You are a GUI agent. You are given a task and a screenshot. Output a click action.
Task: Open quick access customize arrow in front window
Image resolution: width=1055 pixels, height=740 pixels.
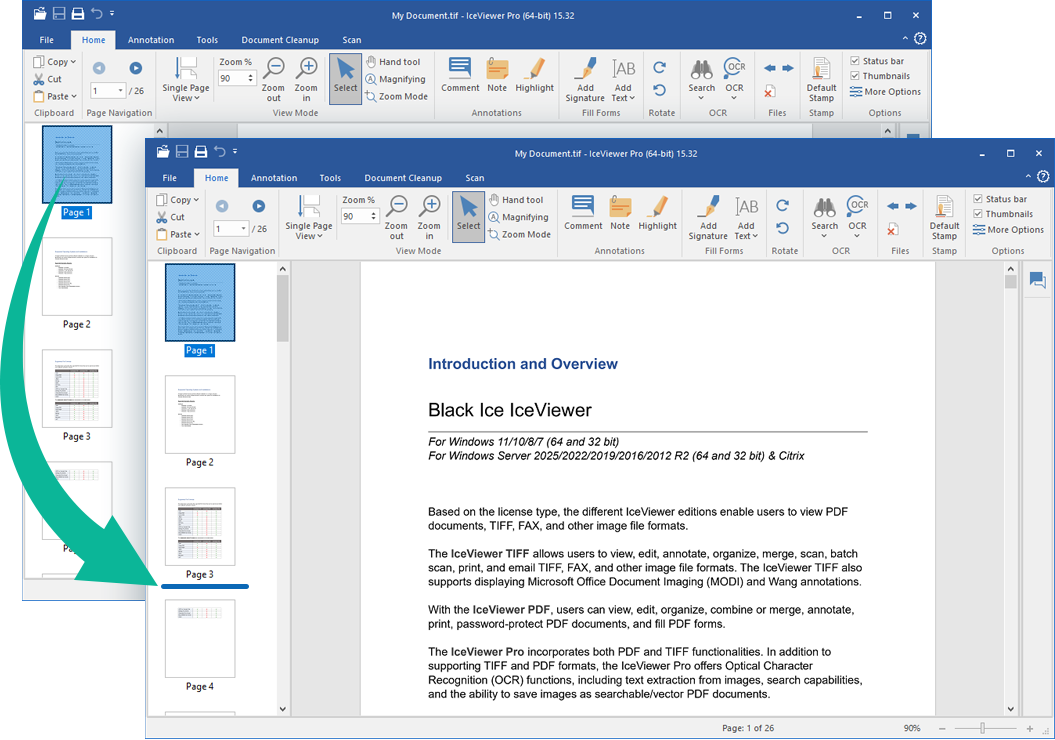(x=235, y=152)
